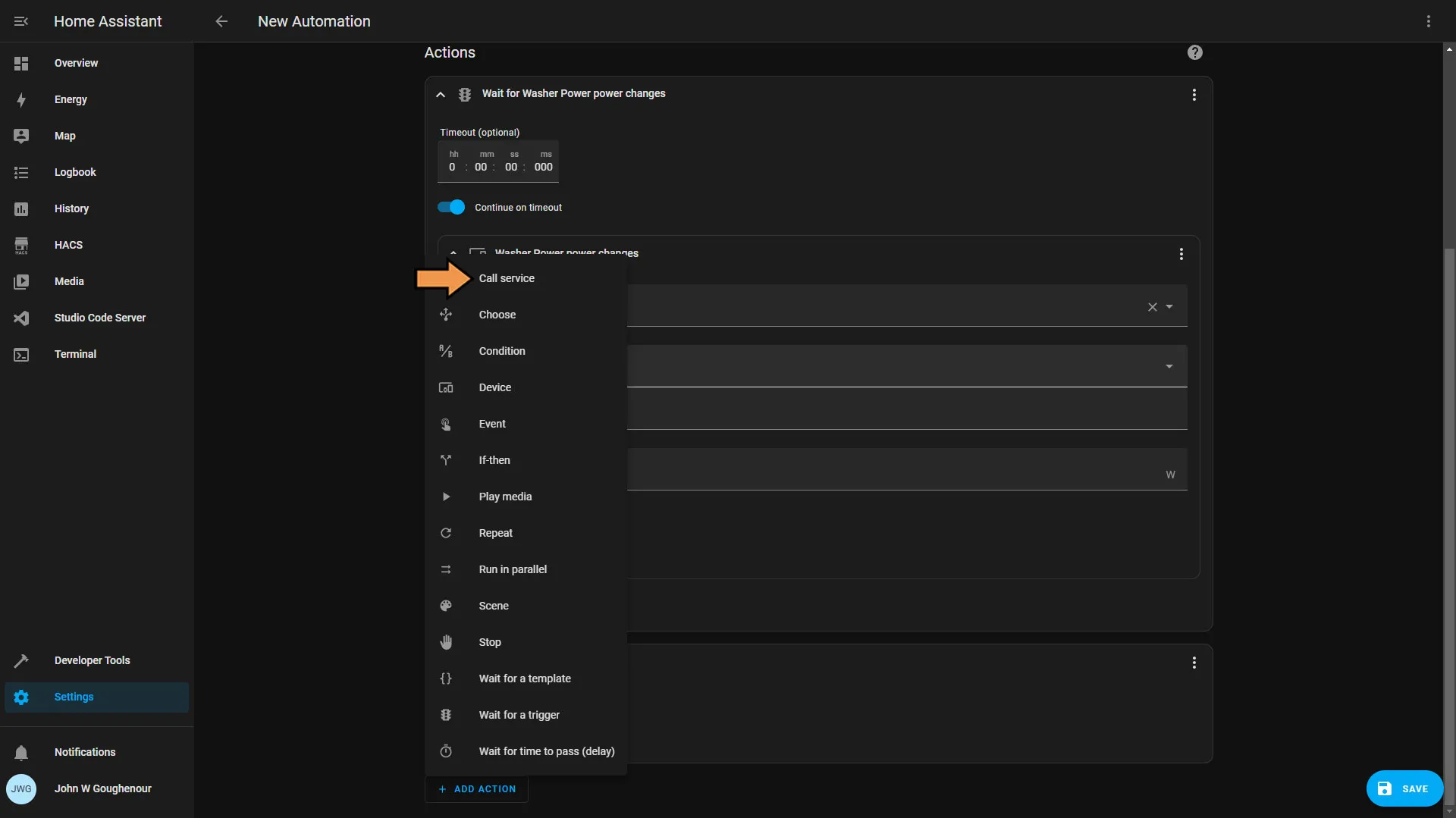This screenshot has width=1456, height=818.
Task: Open the bottom action card options menu
Action: [x=1194, y=663]
